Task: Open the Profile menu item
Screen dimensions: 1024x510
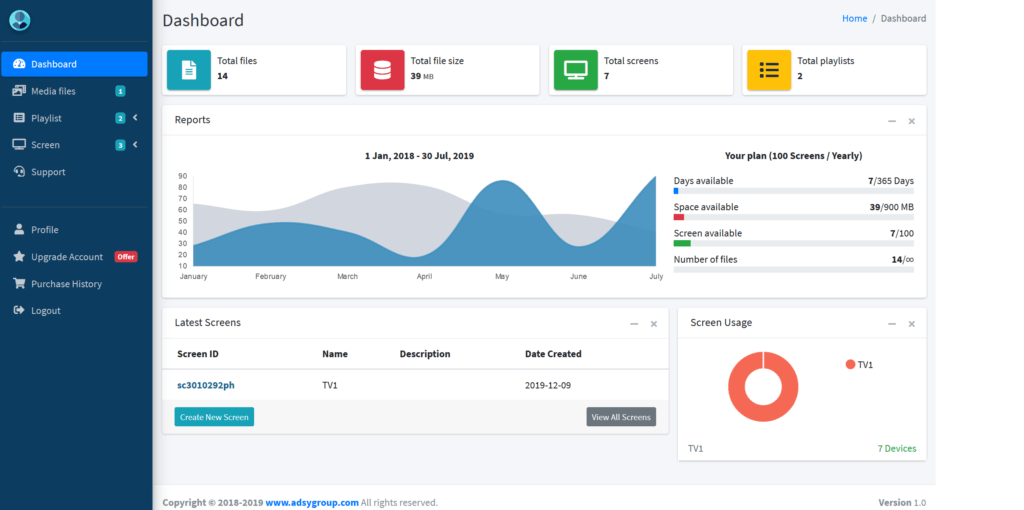Action: pos(44,230)
